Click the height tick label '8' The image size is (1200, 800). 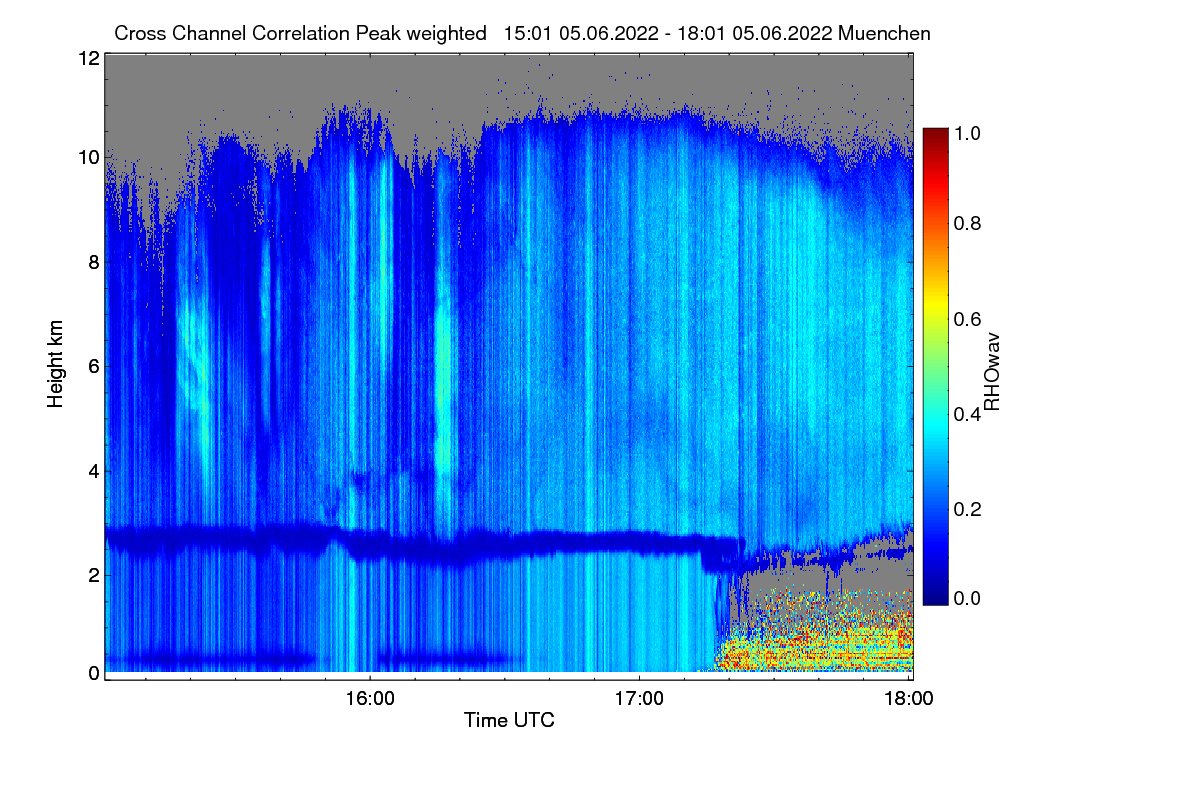click(94, 262)
